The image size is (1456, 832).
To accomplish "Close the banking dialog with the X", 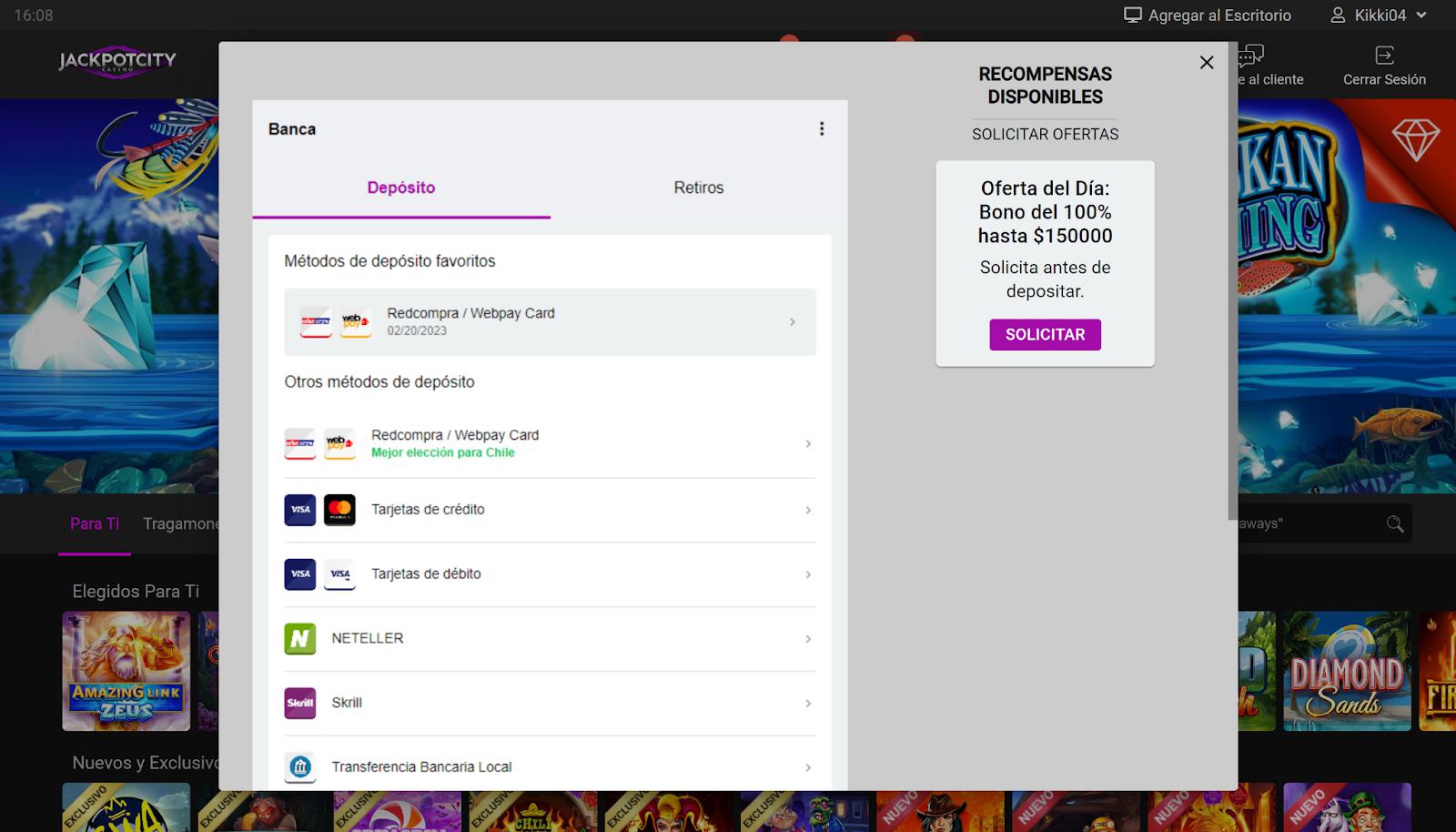I will pyautogui.click(x=1207, y=62).
